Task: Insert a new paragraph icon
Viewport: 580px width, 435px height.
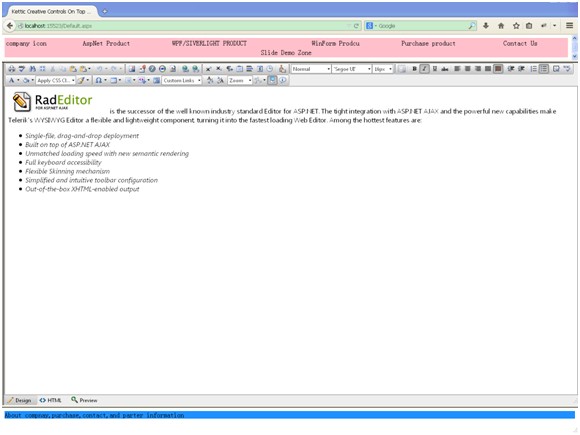Action: (x=229, y=69)
